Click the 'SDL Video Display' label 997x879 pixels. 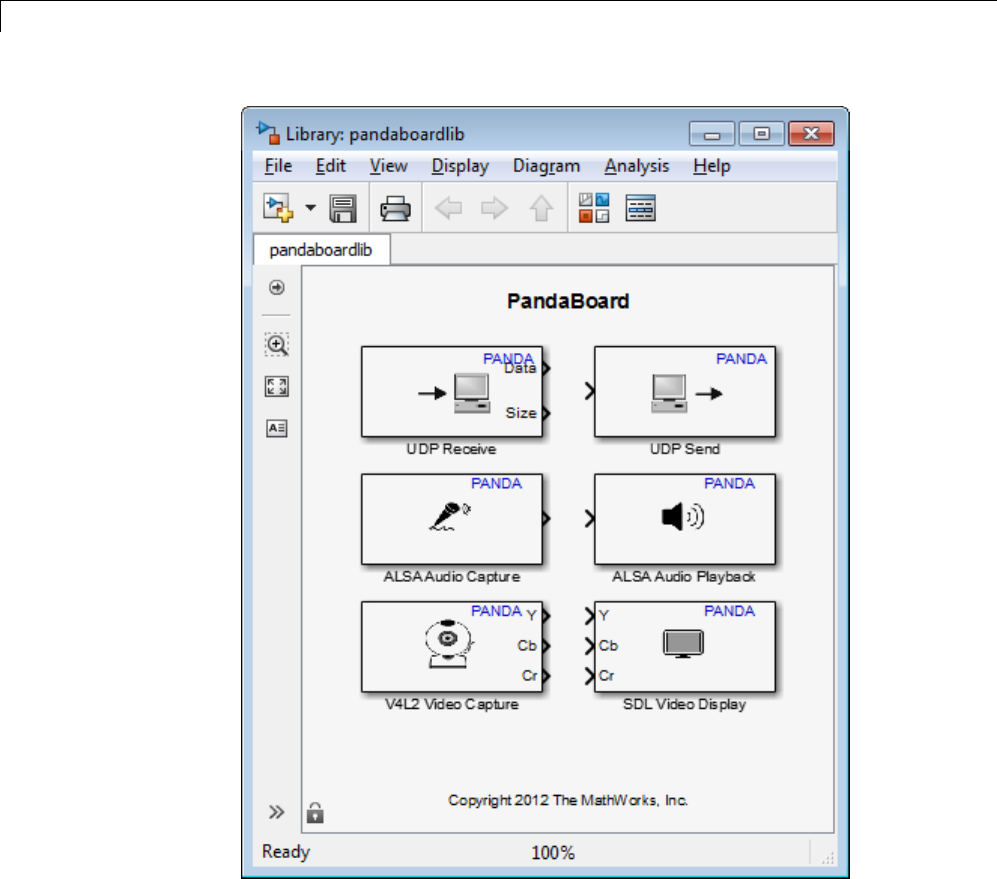click(684, 704)
